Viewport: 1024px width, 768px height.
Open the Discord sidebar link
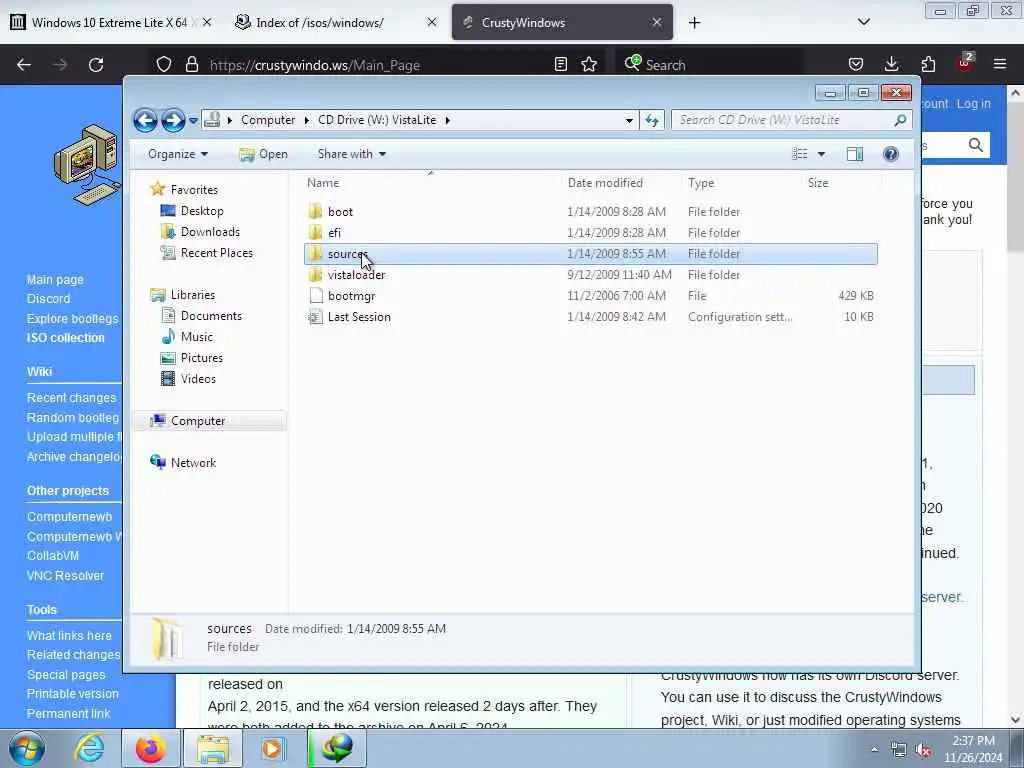pos(48,298)
